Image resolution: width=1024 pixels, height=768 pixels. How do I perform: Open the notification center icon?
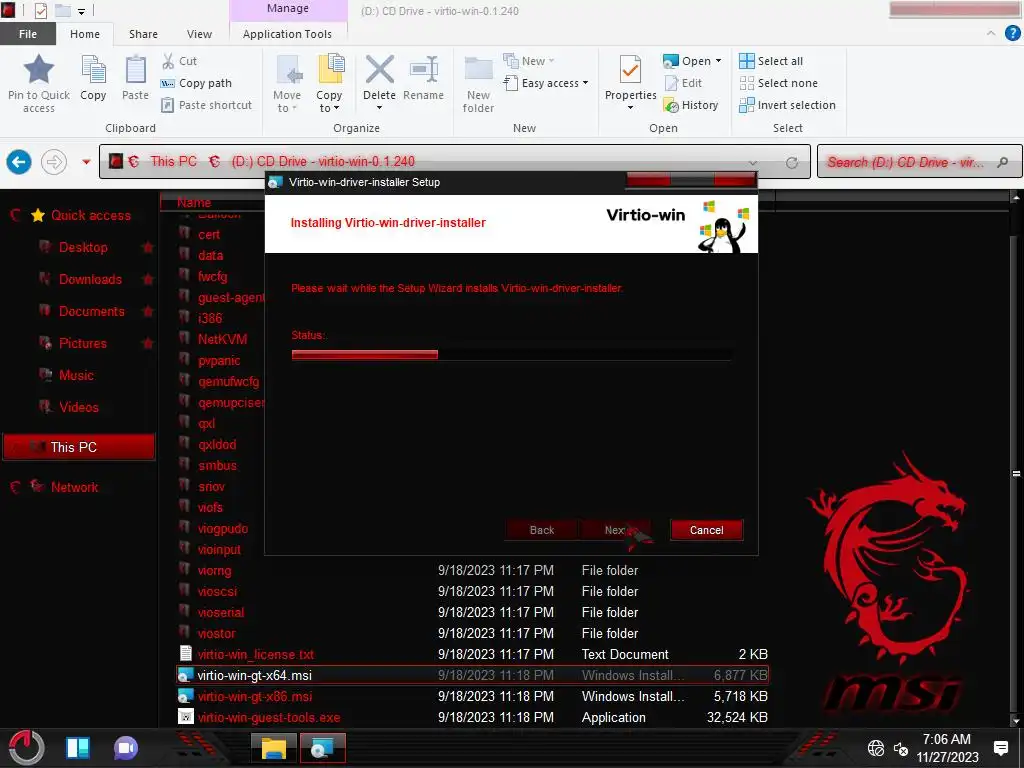coord(1000,748)
